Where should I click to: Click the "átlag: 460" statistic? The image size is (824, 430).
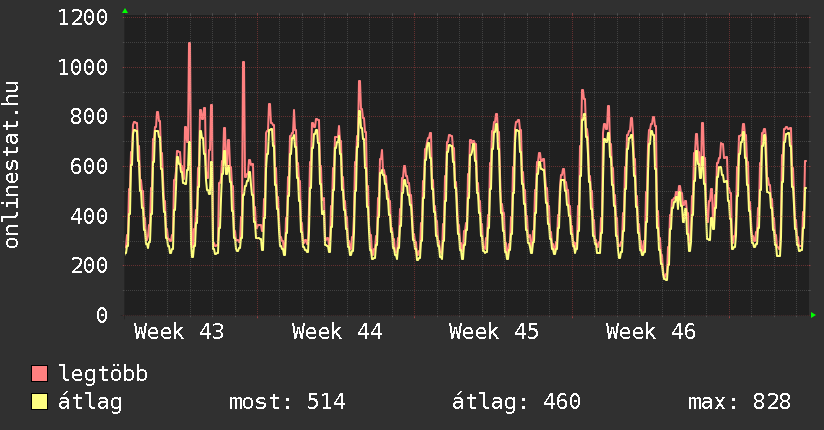pos(517,403)
